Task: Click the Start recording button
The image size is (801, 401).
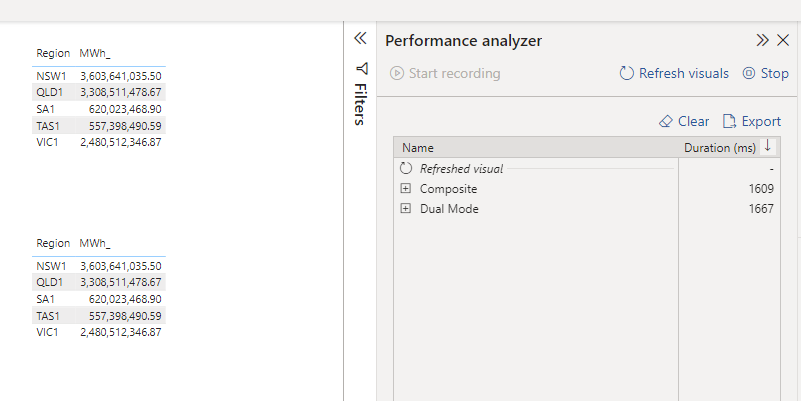Action: (446, 73)
